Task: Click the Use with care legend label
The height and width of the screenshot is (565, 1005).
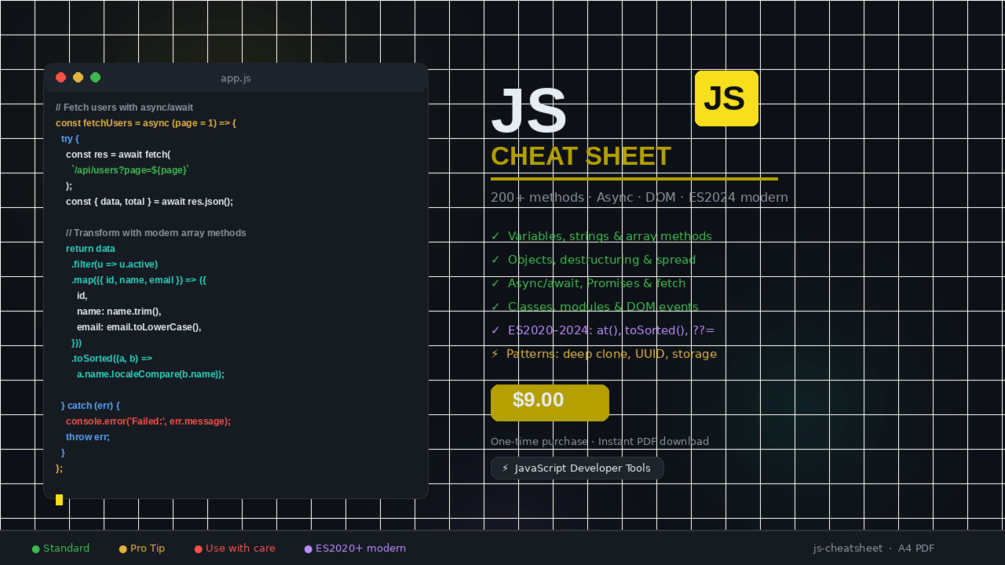Action: pyautogui.click(x=240, y=548)
